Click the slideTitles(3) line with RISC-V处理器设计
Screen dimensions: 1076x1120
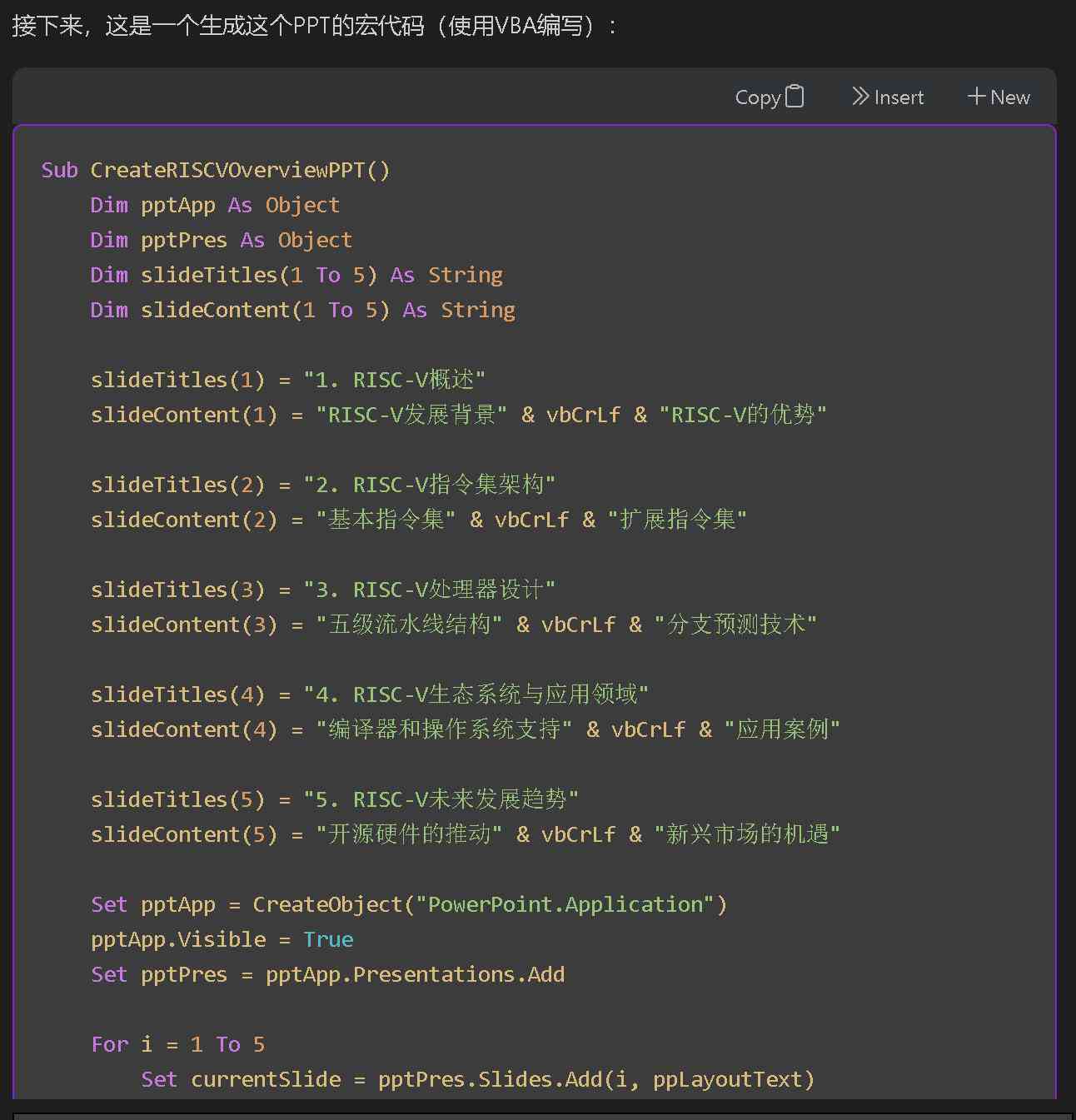pos(323,590)
